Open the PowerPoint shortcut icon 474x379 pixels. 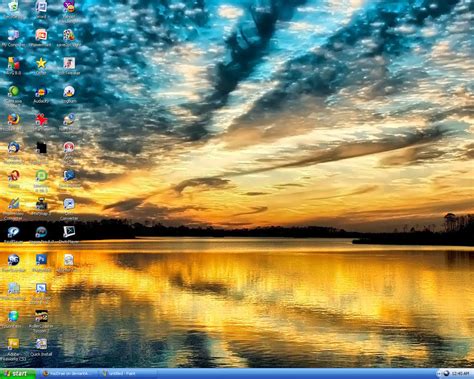41,35
